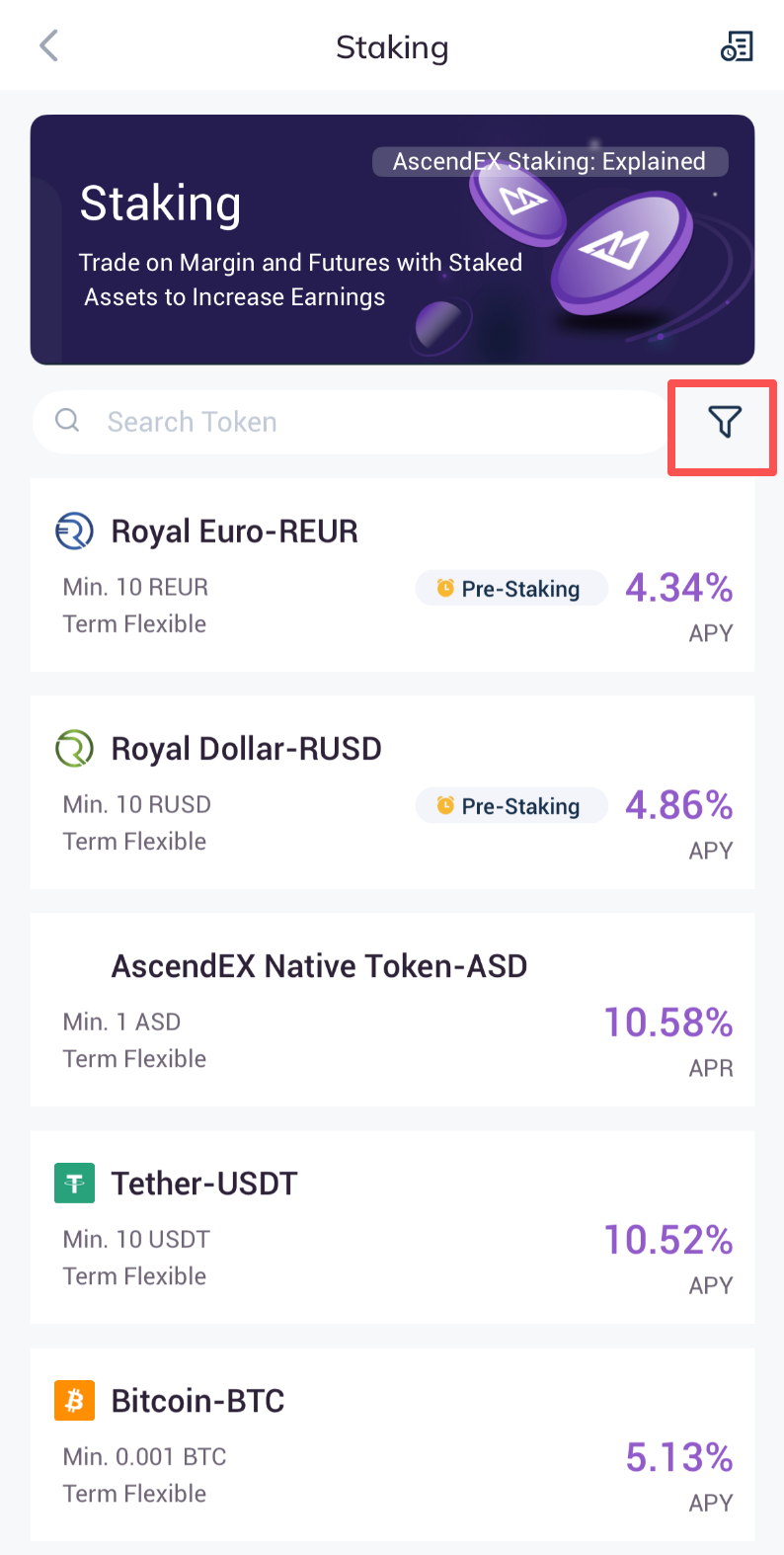Open AscendEX Staking: Explained link
The image size is (784, 1555).
(x=549, y=162)
